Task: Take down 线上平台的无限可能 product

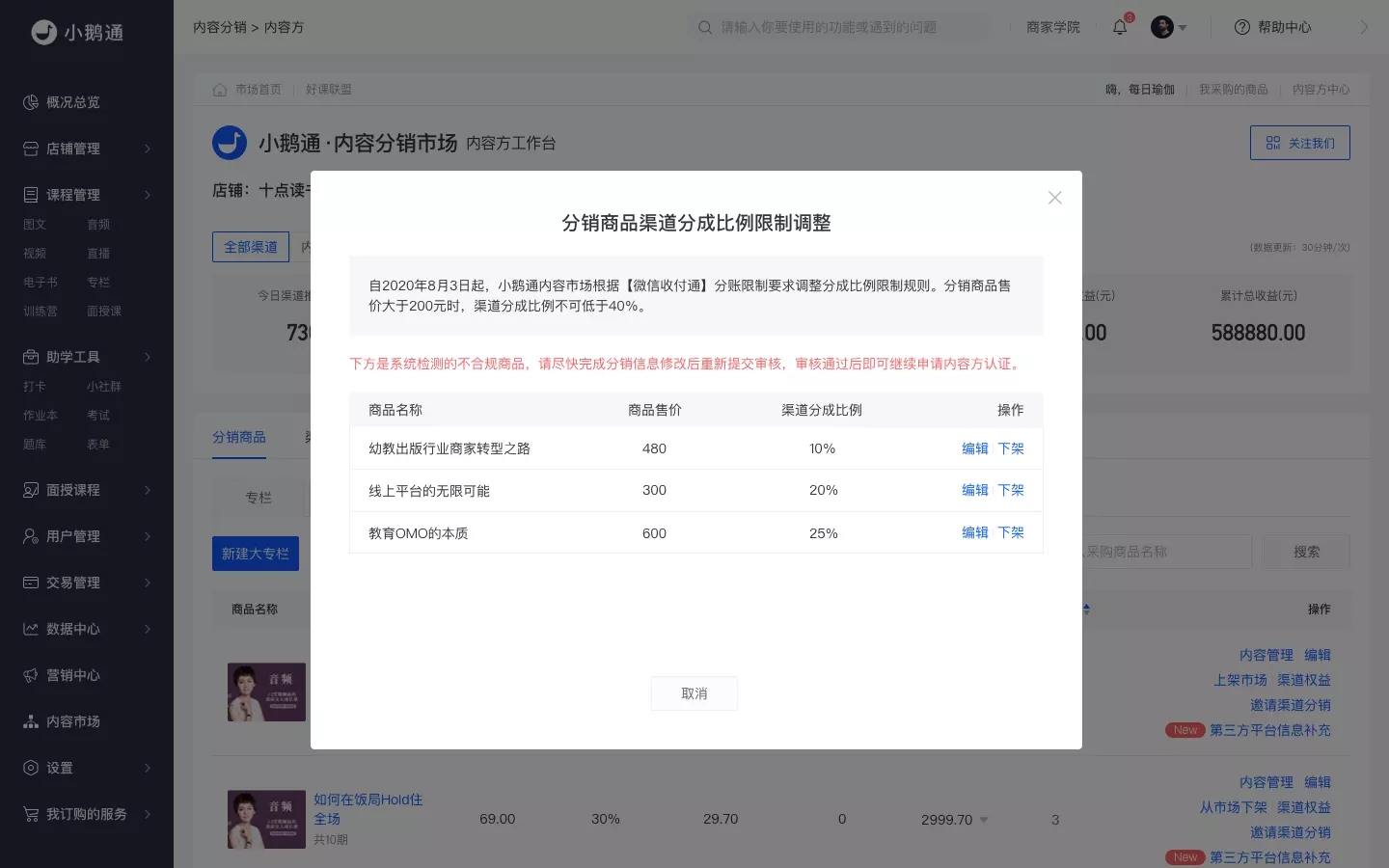Action: [1011, 490]
